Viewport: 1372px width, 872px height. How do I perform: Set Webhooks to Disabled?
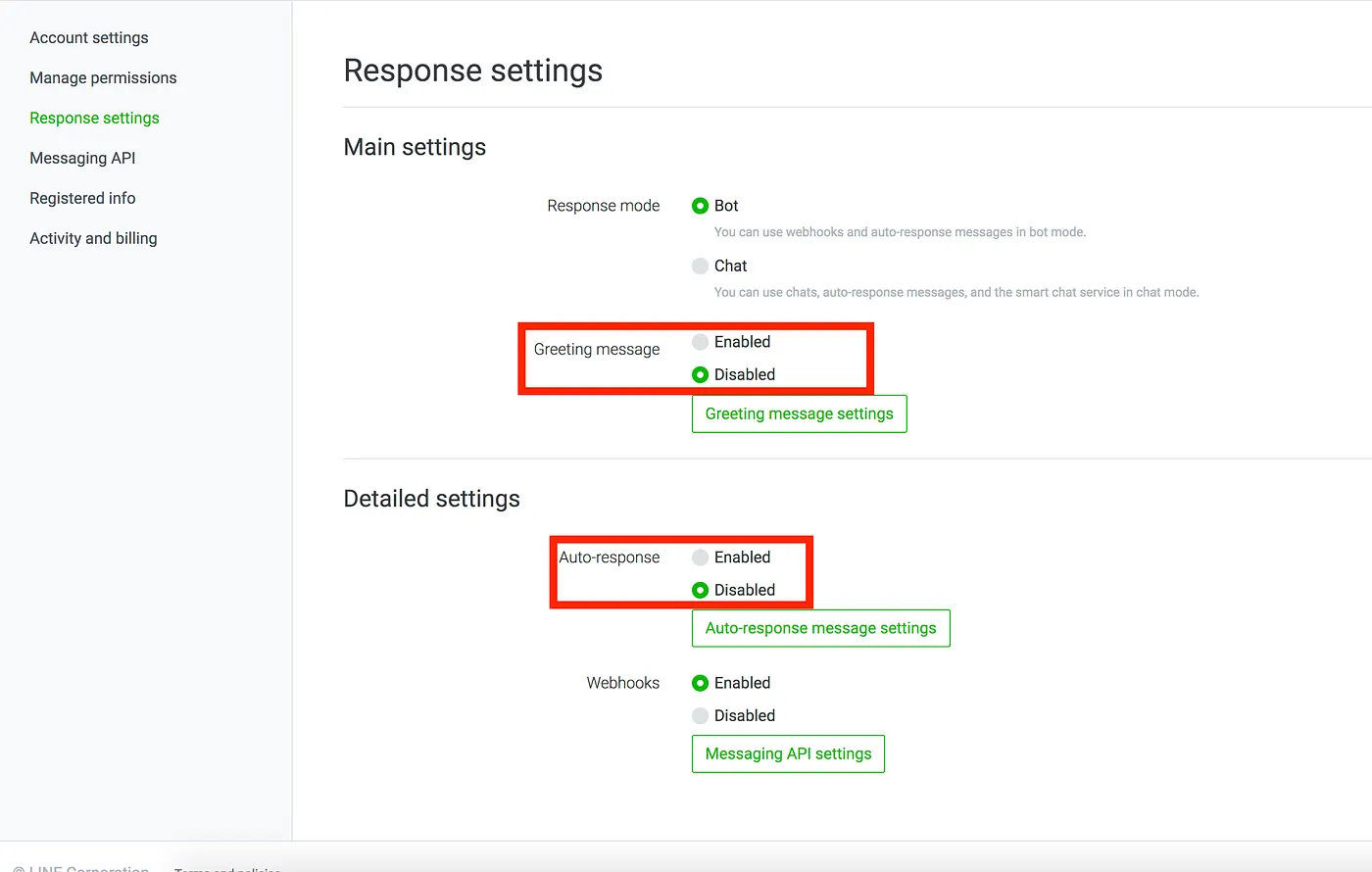(x=700, y=715)
